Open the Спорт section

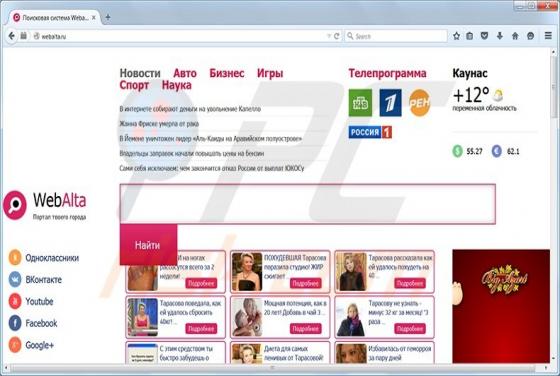click(134, 85)
